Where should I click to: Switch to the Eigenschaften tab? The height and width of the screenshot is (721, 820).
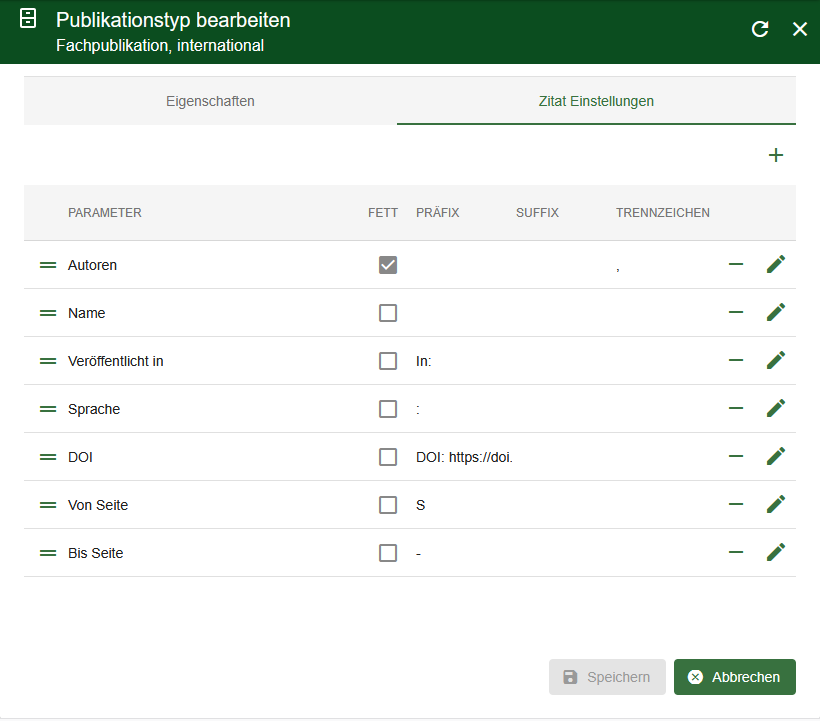(210, 101)
